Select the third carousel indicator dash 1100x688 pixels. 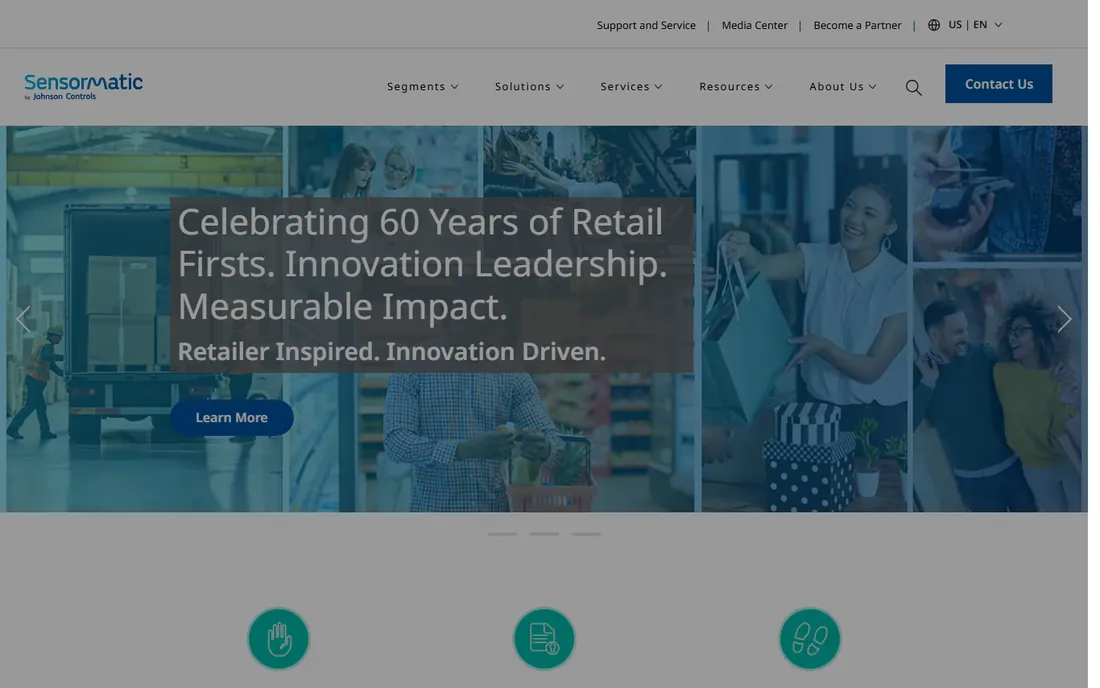[x=586, y=534]
